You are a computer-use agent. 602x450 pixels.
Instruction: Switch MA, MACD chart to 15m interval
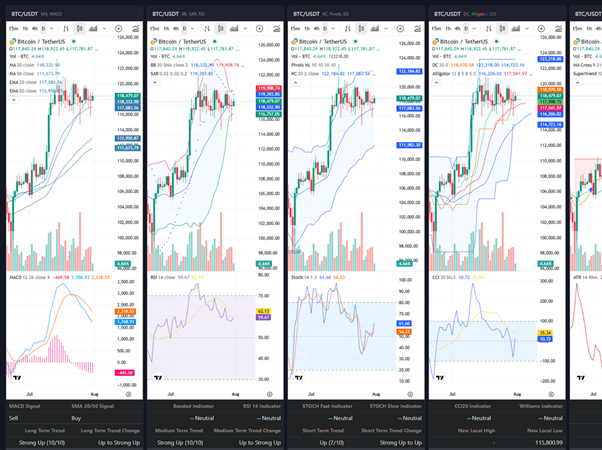13,28
